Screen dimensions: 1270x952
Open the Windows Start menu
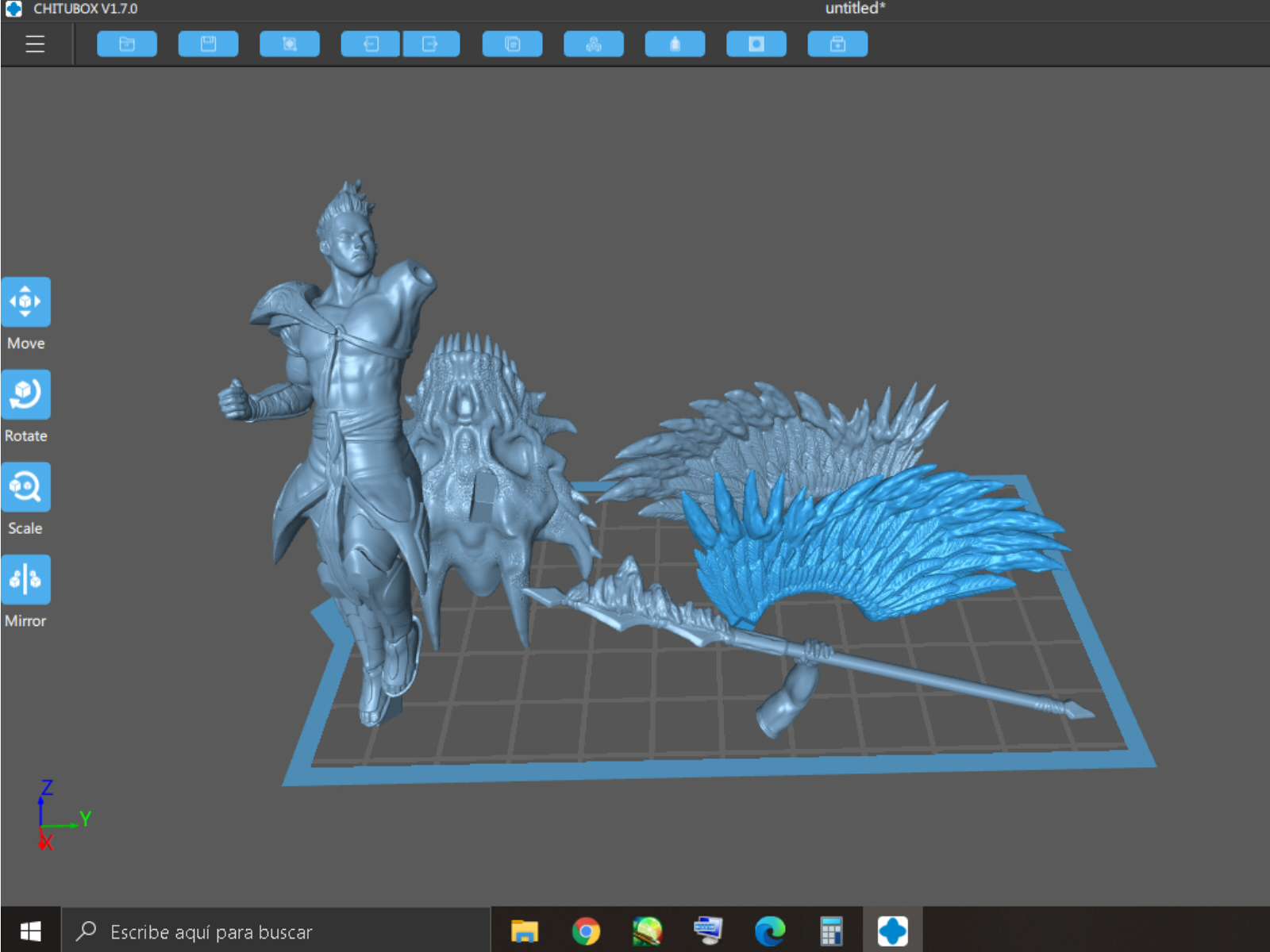[x=32, y=930]
